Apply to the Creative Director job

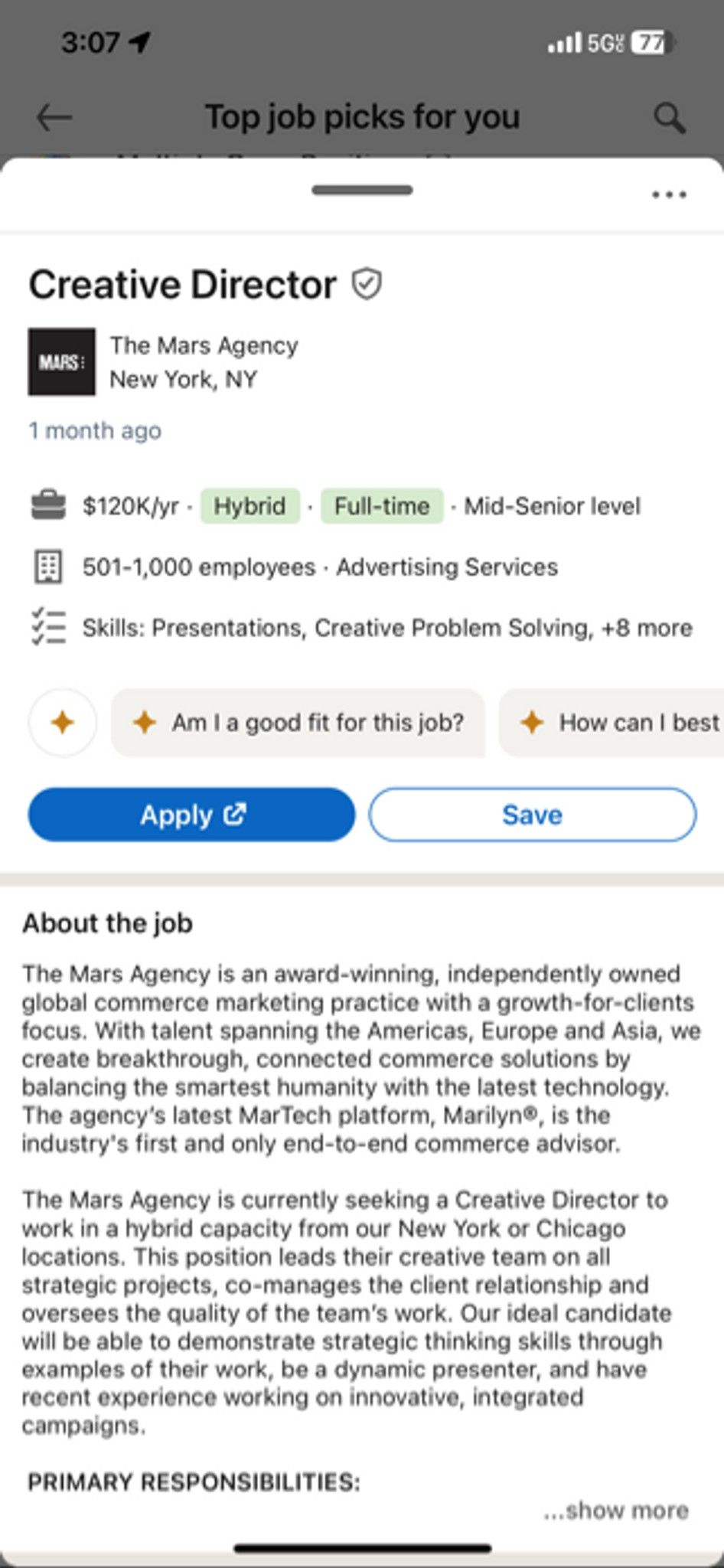(x=192, y=815)
